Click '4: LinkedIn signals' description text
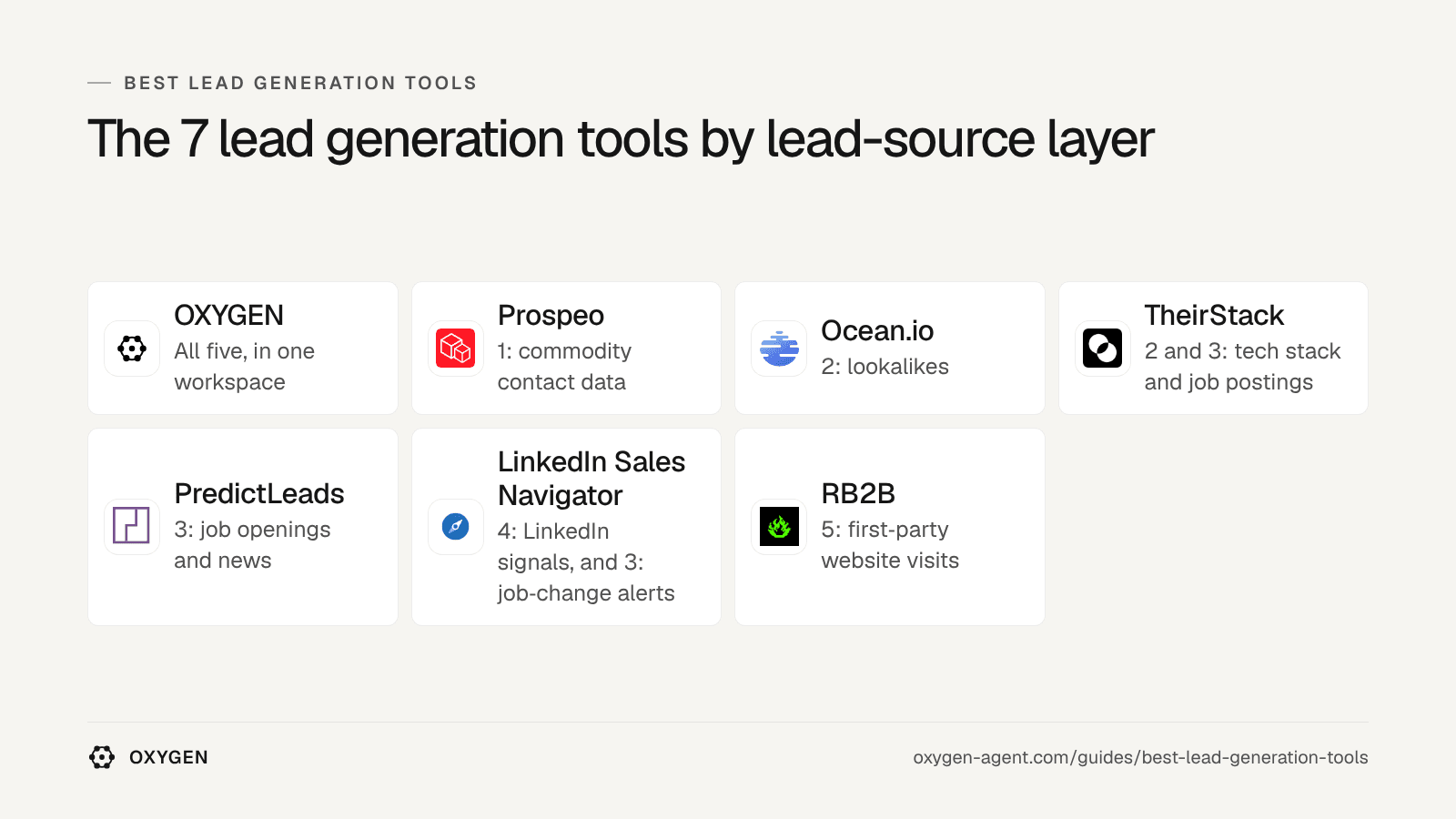Screen dimensions: 1456x819 [586, 562]
